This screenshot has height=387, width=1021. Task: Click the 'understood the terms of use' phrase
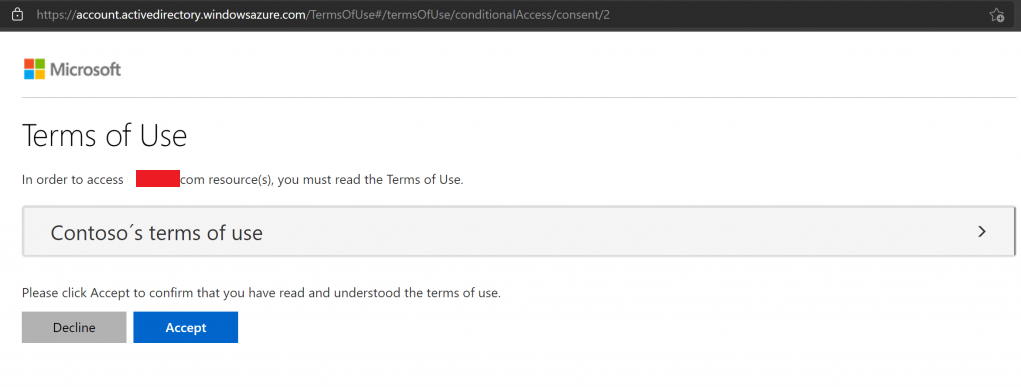point(417,293)
